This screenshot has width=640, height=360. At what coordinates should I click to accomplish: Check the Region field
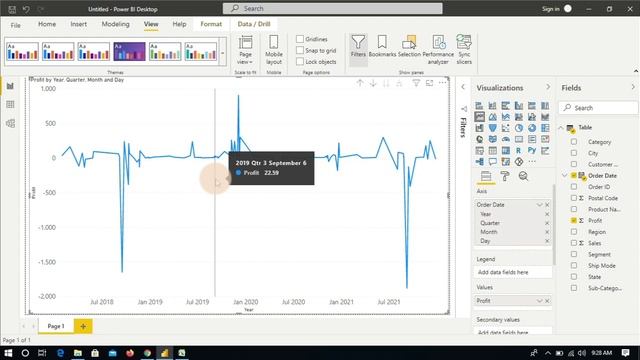(x=574, y=232)
